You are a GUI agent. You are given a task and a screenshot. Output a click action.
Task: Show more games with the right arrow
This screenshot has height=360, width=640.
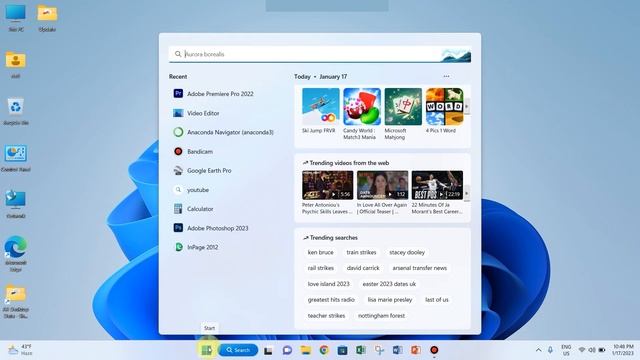click(467, 107)
